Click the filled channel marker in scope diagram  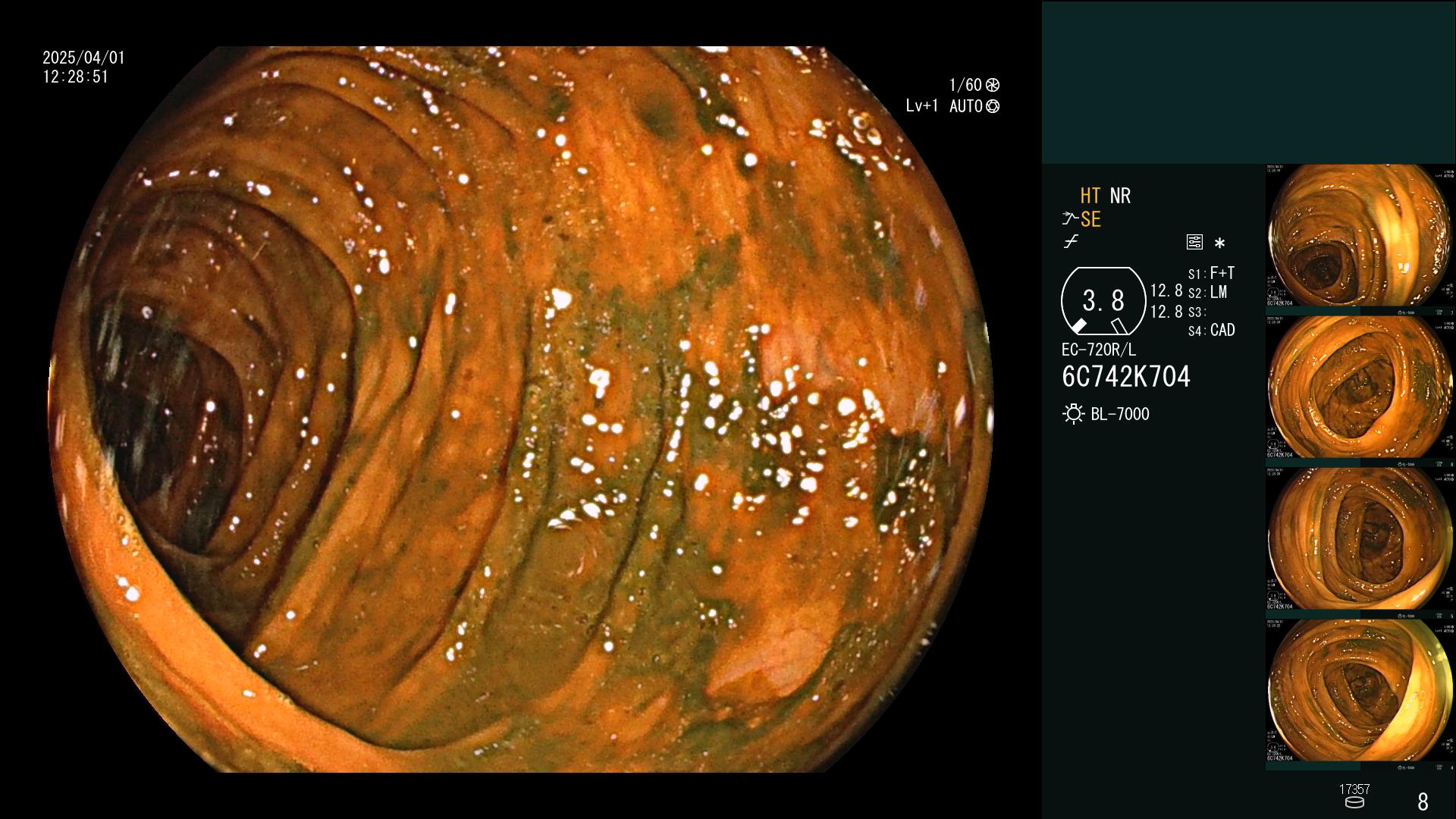1078,326
